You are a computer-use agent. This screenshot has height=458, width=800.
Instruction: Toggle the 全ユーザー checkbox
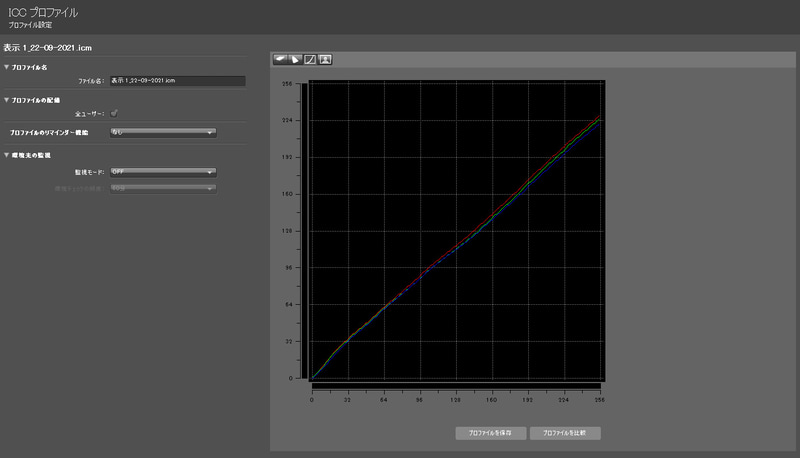click(x=114, y=113)
